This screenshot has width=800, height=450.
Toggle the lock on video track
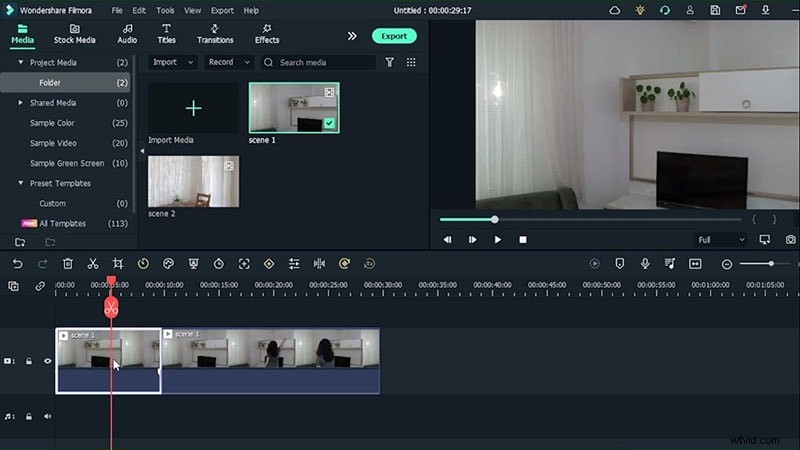click(29, 361)
